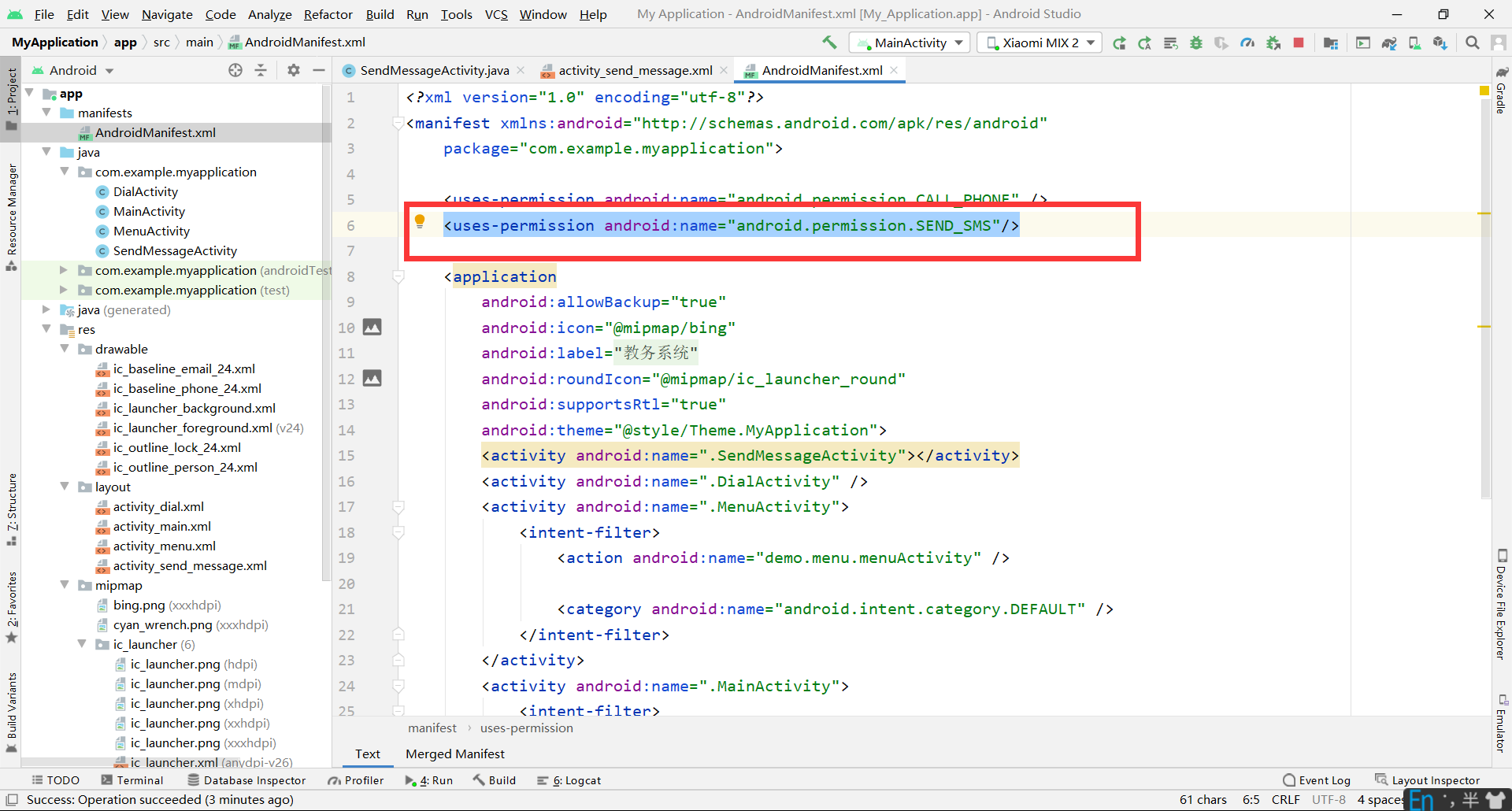Open the Device Manager phone icon
Viewport: 1512px width, 811px height.
[1414, 43]
